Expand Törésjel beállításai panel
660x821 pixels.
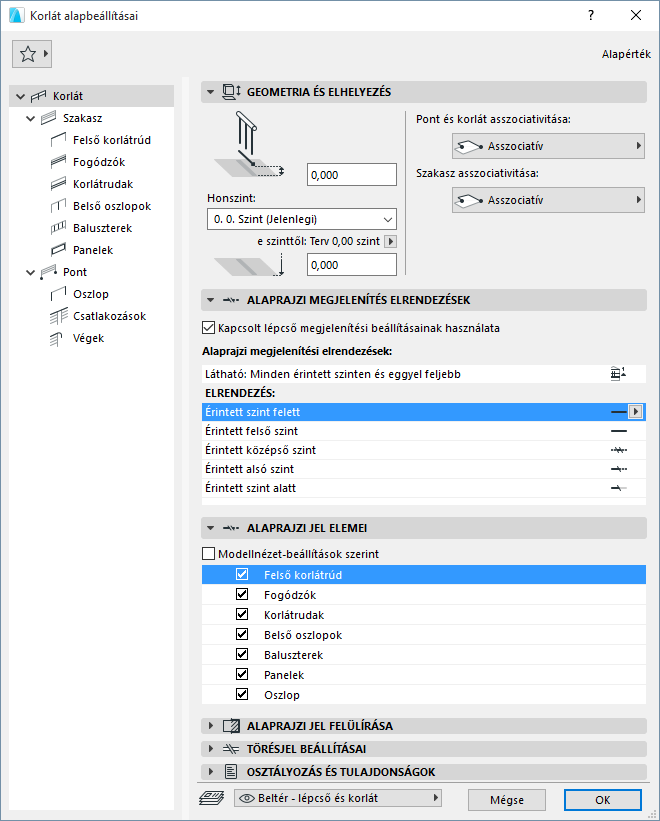tap(210, 749)
